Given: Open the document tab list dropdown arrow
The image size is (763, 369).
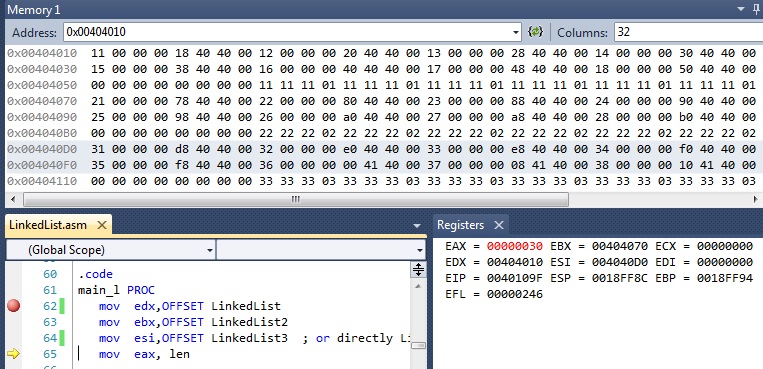Looking at the screenshot, I should 417,226.
